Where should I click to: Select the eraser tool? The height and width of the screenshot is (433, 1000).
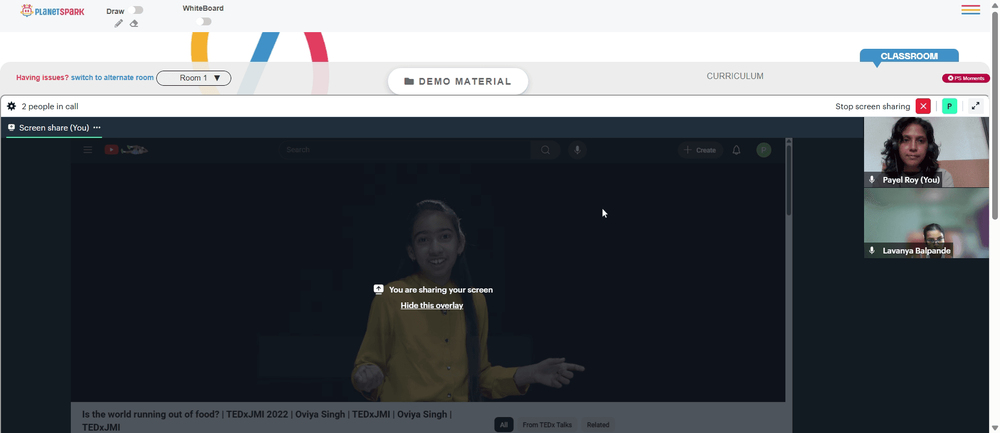134,24
